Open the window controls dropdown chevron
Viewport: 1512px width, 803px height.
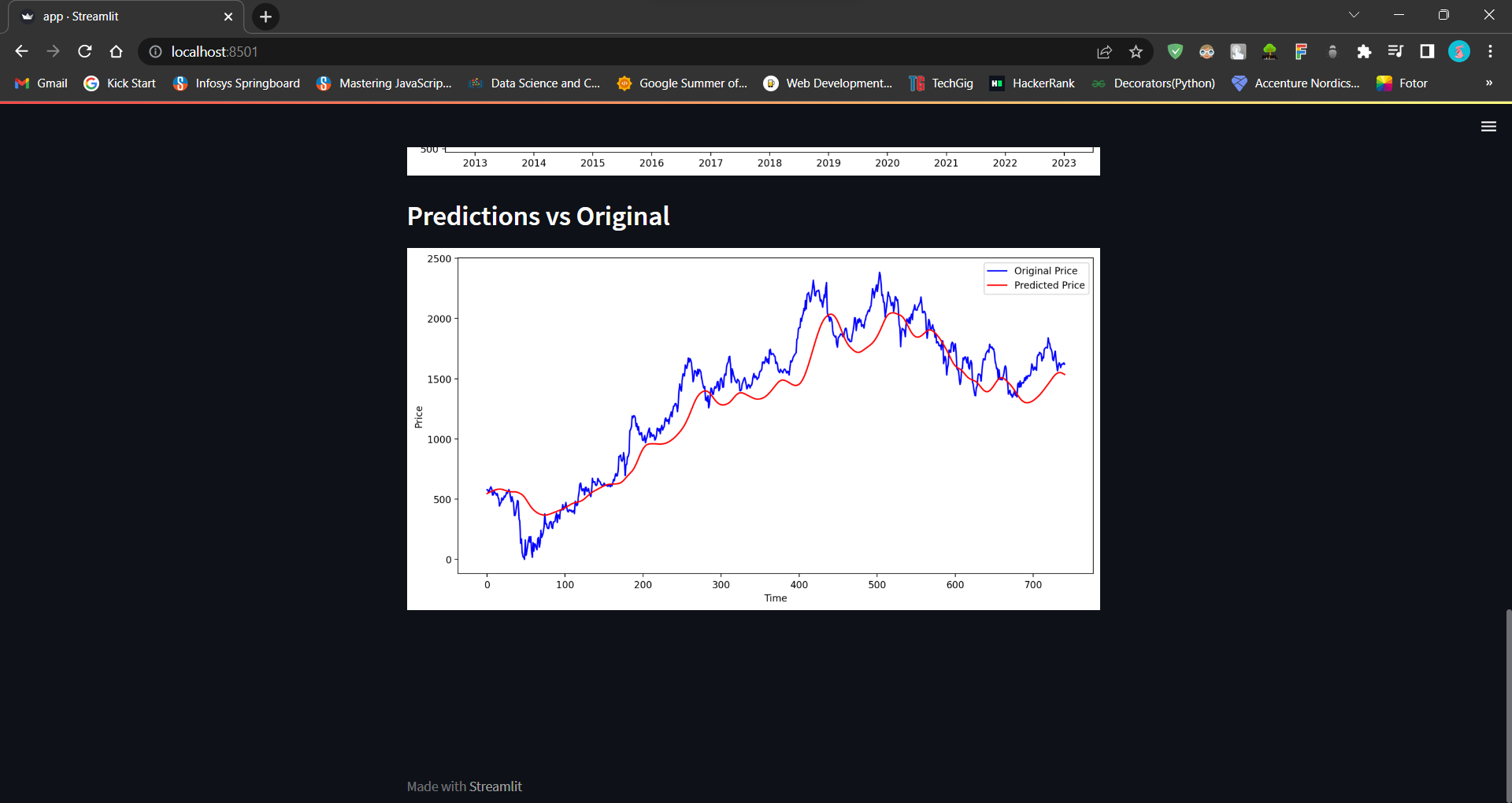(1354, 14)
